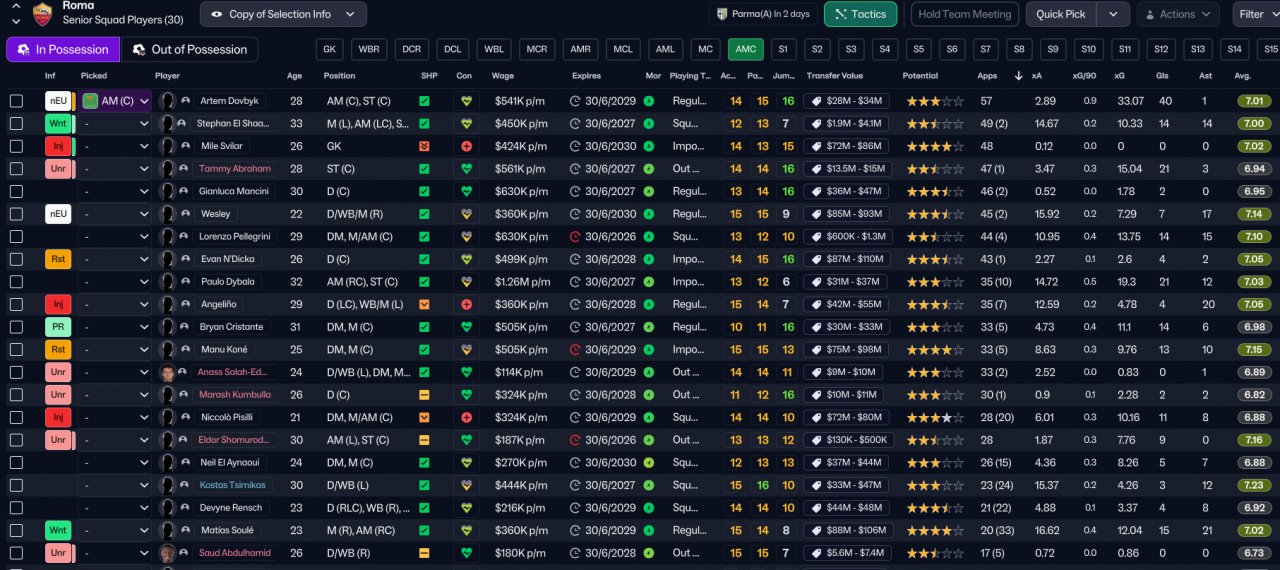
Task: Click the nEU status badge on Artem Dovbyk
Action: tap(58, 101)
